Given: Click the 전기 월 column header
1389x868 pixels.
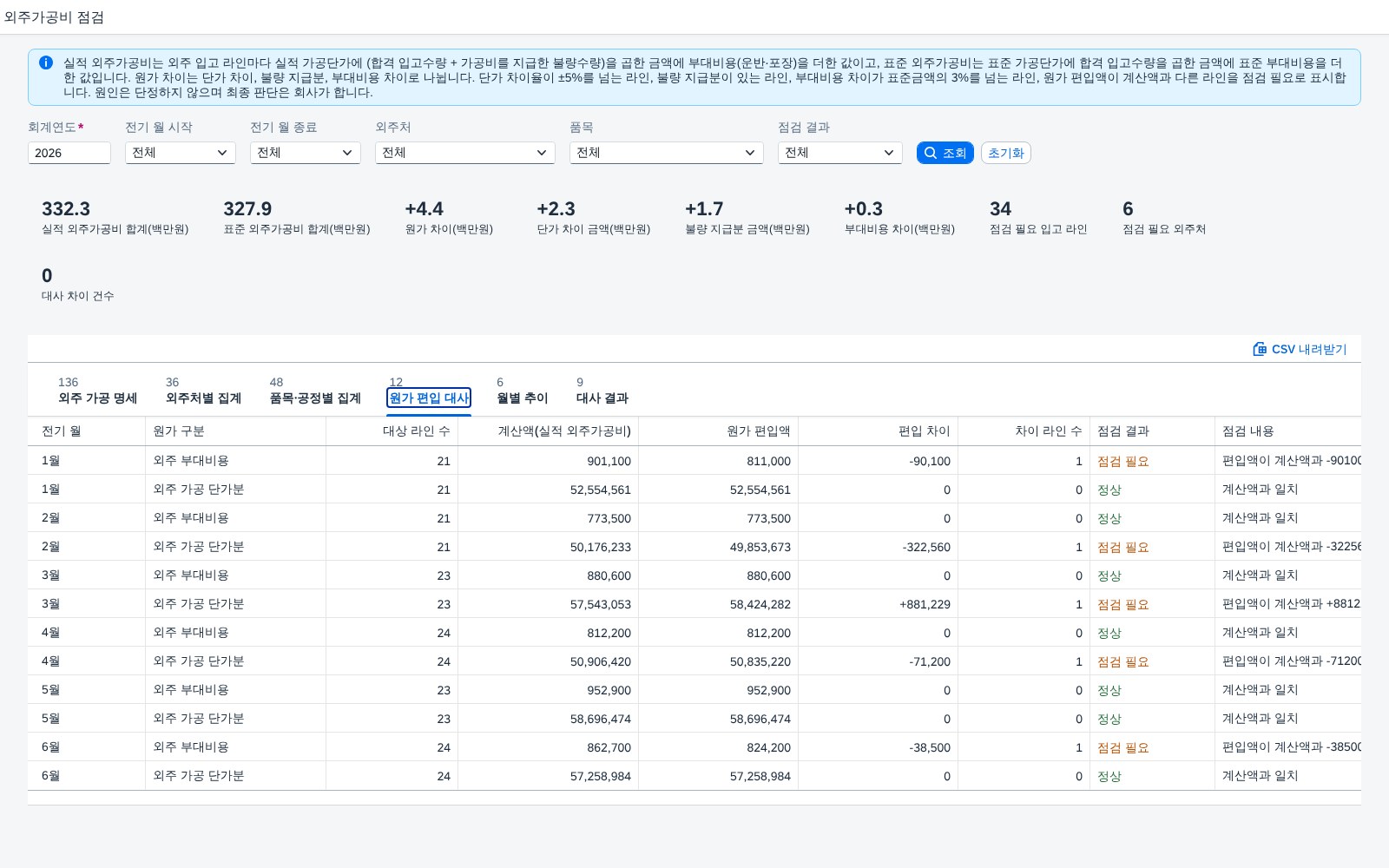Looking at the screenshot, I should [87, 431].
